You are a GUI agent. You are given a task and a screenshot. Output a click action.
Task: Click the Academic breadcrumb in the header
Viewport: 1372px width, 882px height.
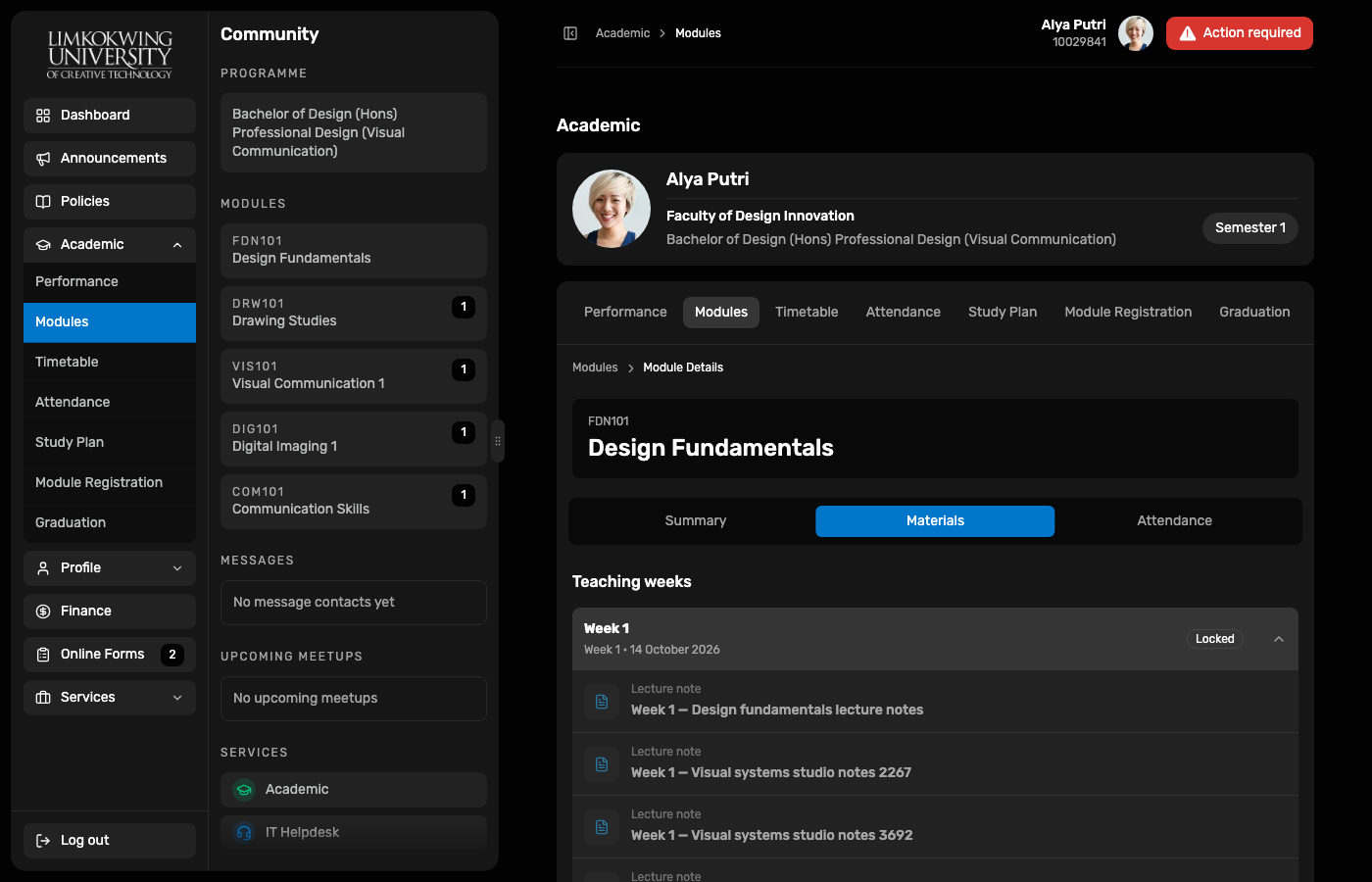622,33
